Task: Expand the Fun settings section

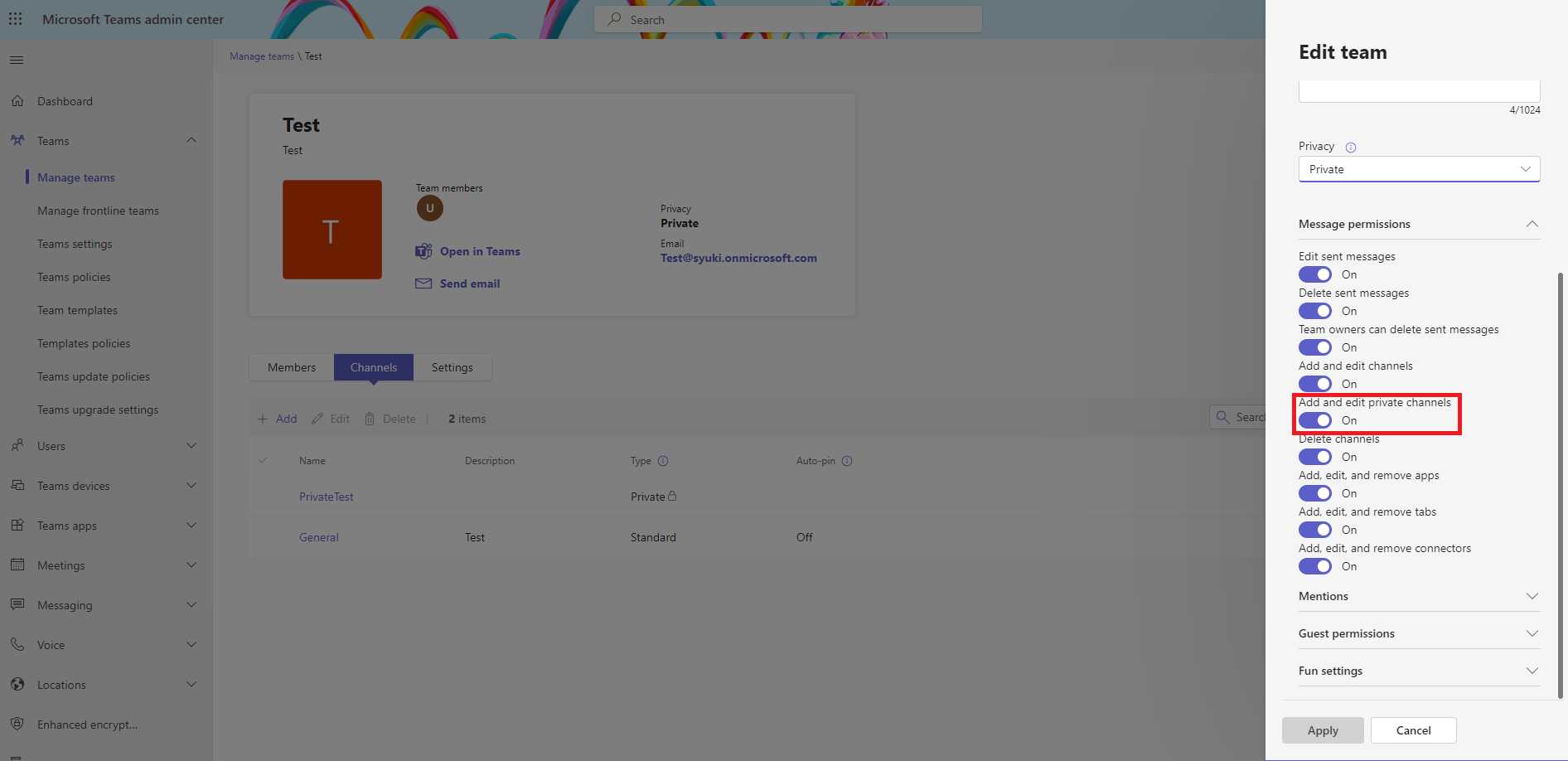Action: 1419,671
